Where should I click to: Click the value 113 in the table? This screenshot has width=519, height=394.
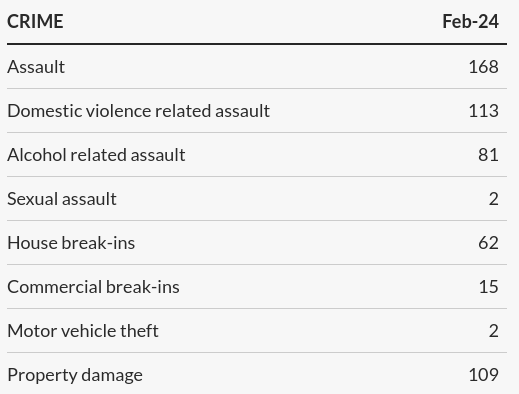coord(484,111)
